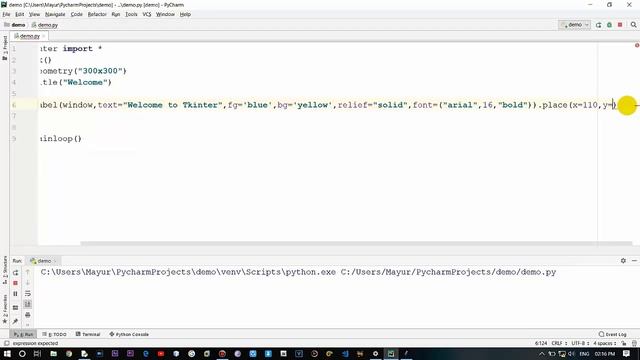
Task: Pause output in the Run panel
Action: [16, 294]
